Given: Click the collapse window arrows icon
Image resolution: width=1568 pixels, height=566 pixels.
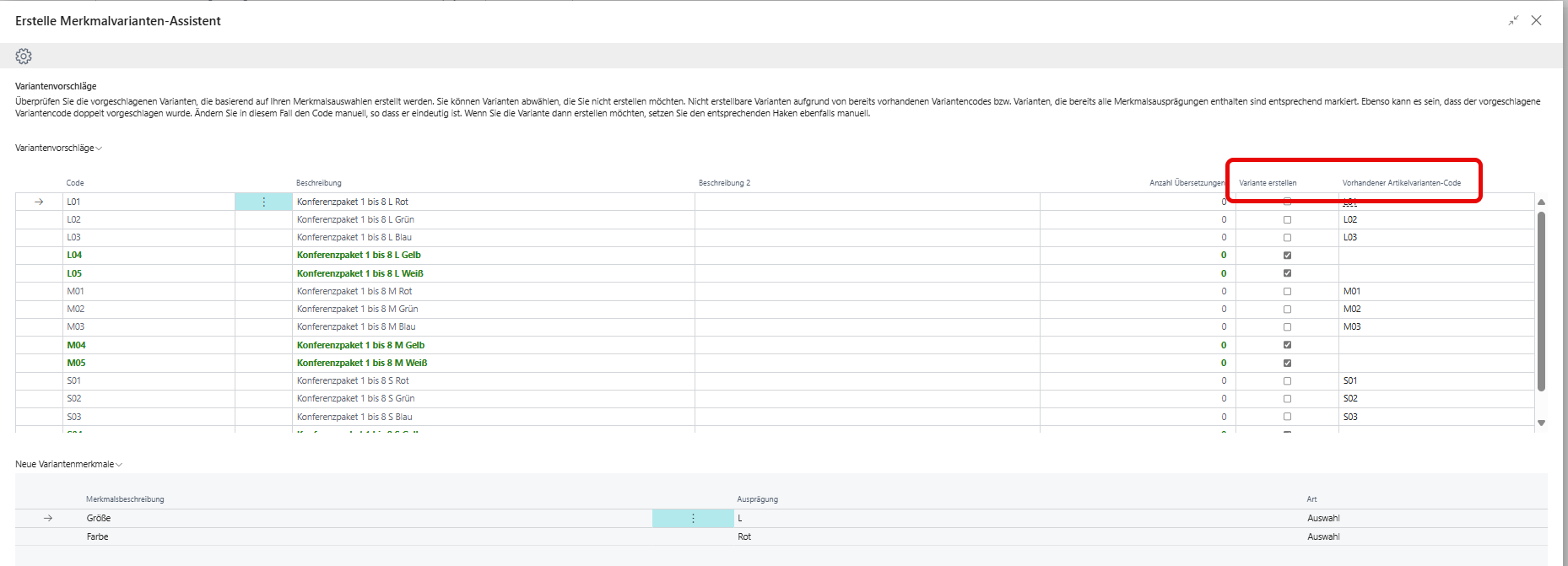Looking at the screenshot, I should 1513,20.
